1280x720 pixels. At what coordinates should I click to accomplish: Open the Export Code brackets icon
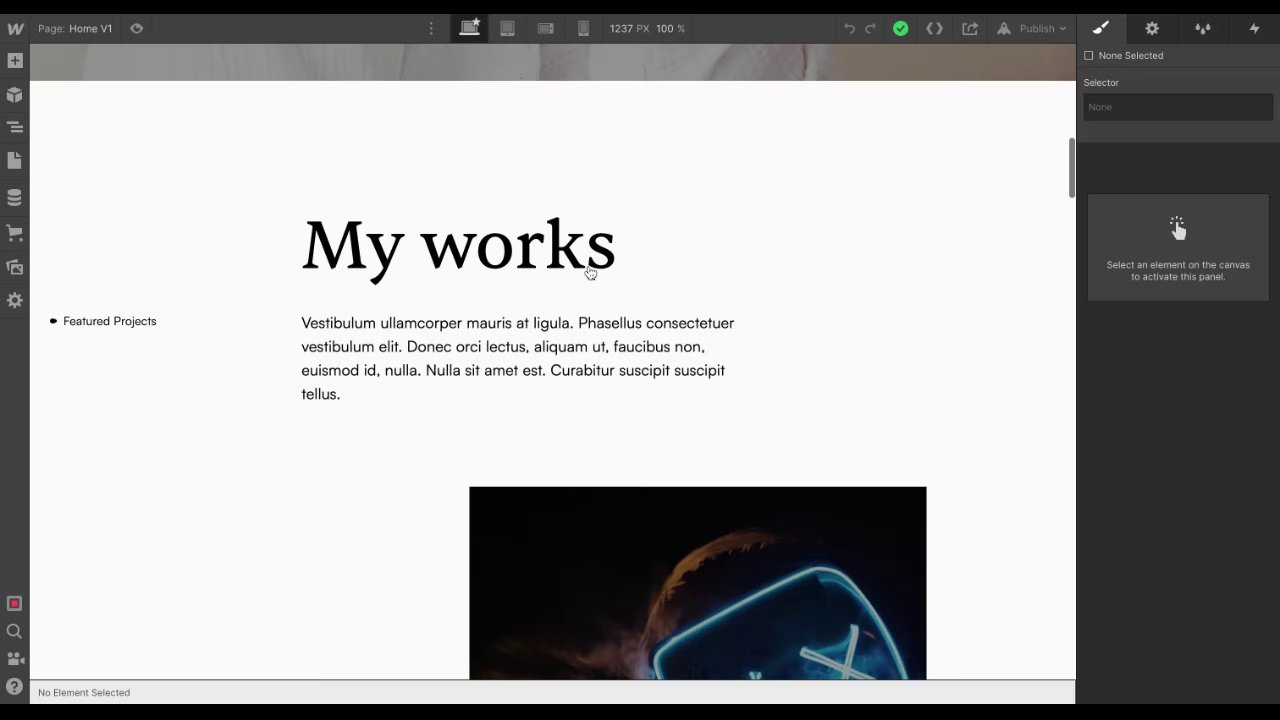click(x=934, y=28)
